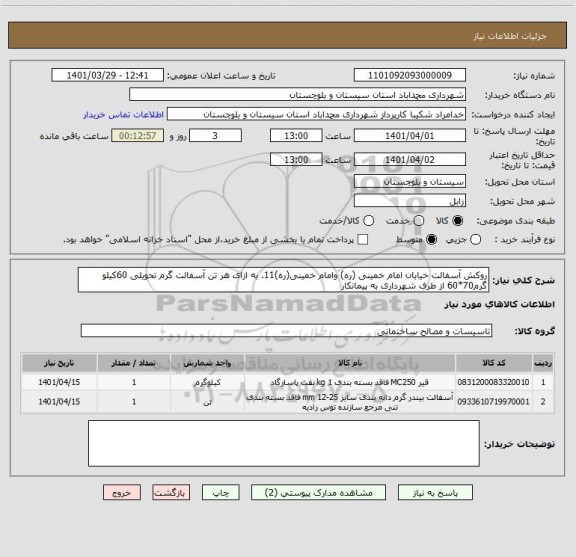This screenshot has width=576, height=557.
Task: Click the پاسخ به نیاز button
Action: coord(435,492)
